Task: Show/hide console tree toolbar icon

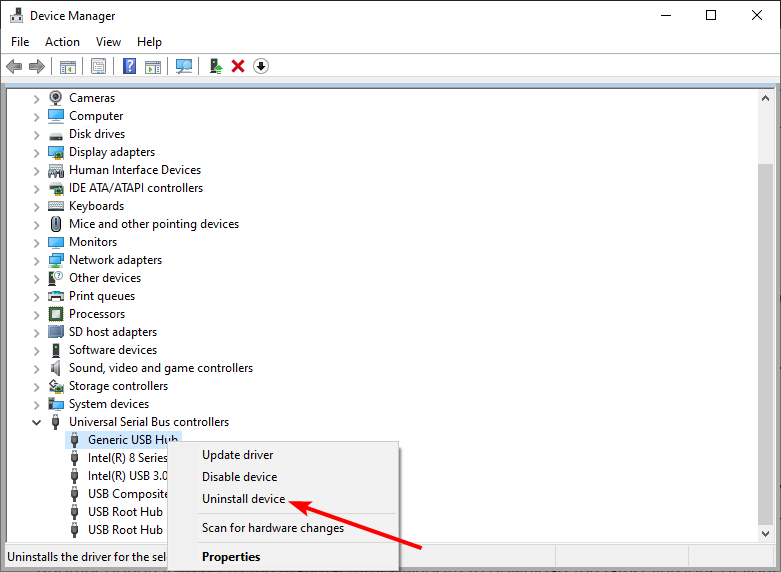Action: click(x=68, y=66)
